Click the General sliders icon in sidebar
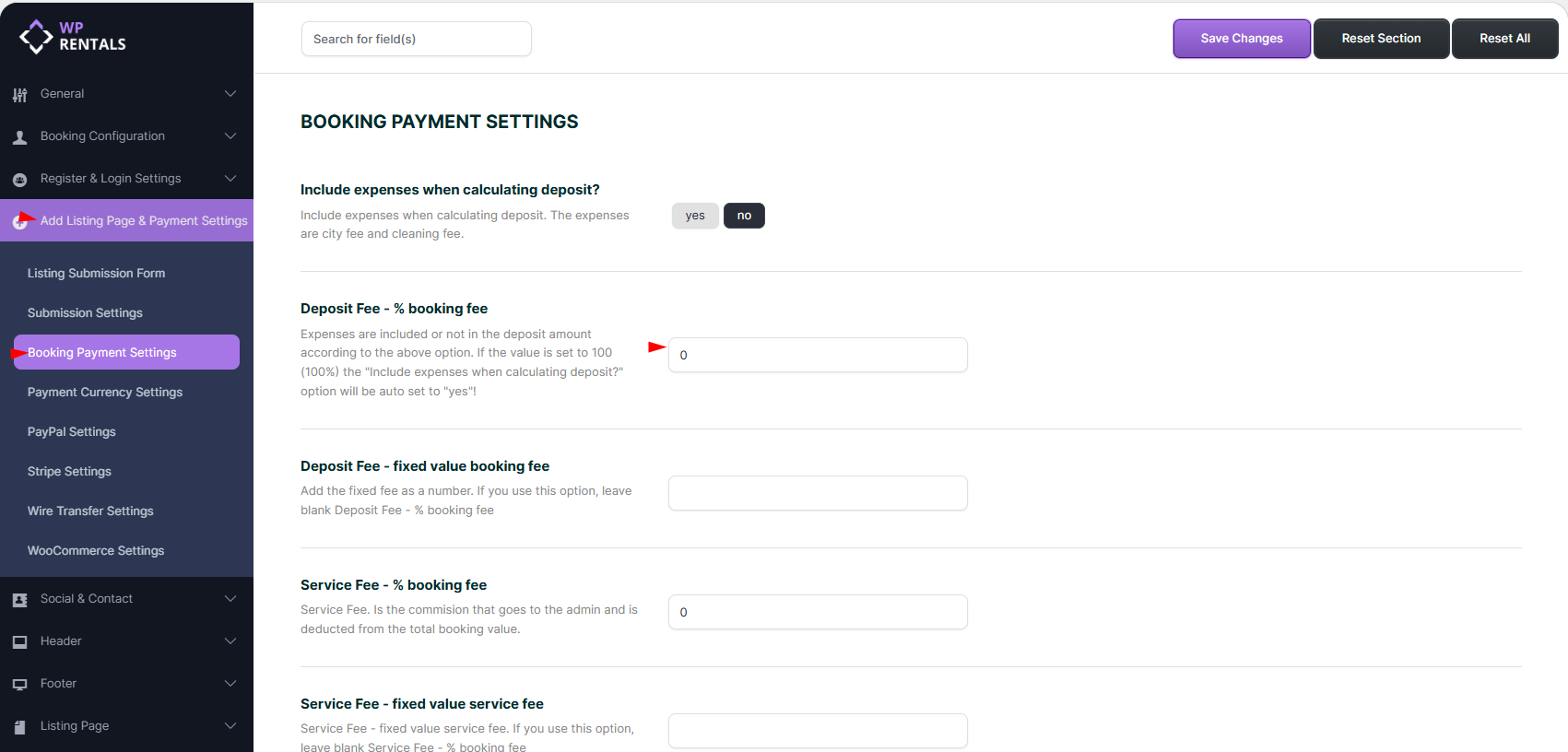 19,94
